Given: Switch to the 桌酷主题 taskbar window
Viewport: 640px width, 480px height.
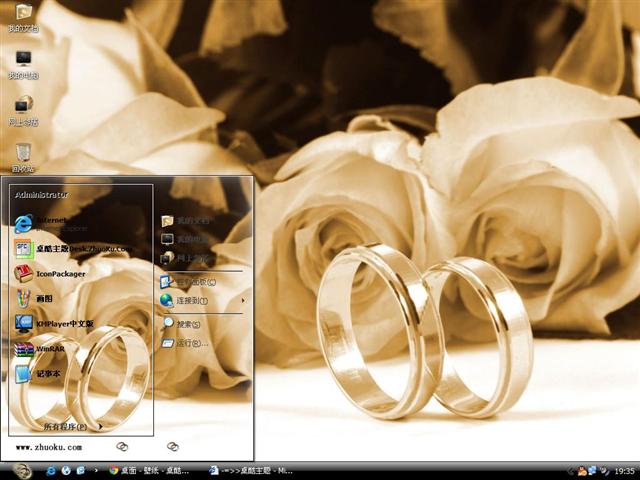Looking at the screenshot, I should (x=251, y=471).
